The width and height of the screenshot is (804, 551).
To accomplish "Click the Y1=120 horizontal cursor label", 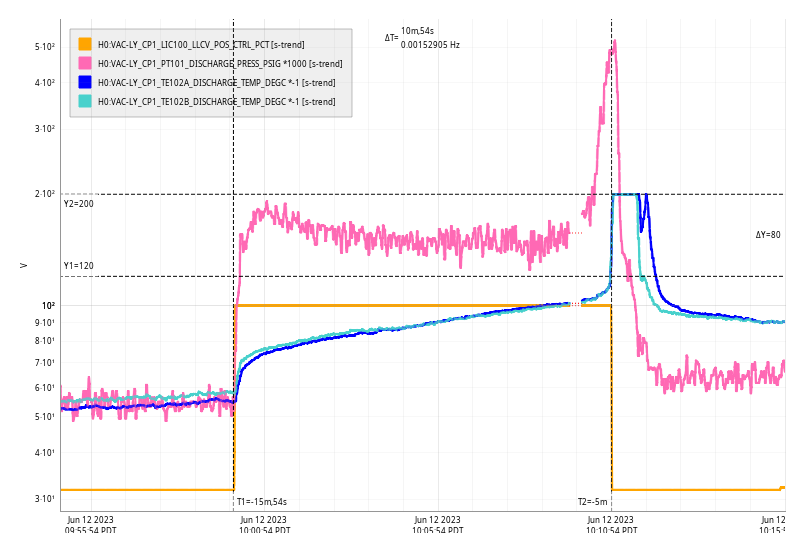I will coord(78,266).
